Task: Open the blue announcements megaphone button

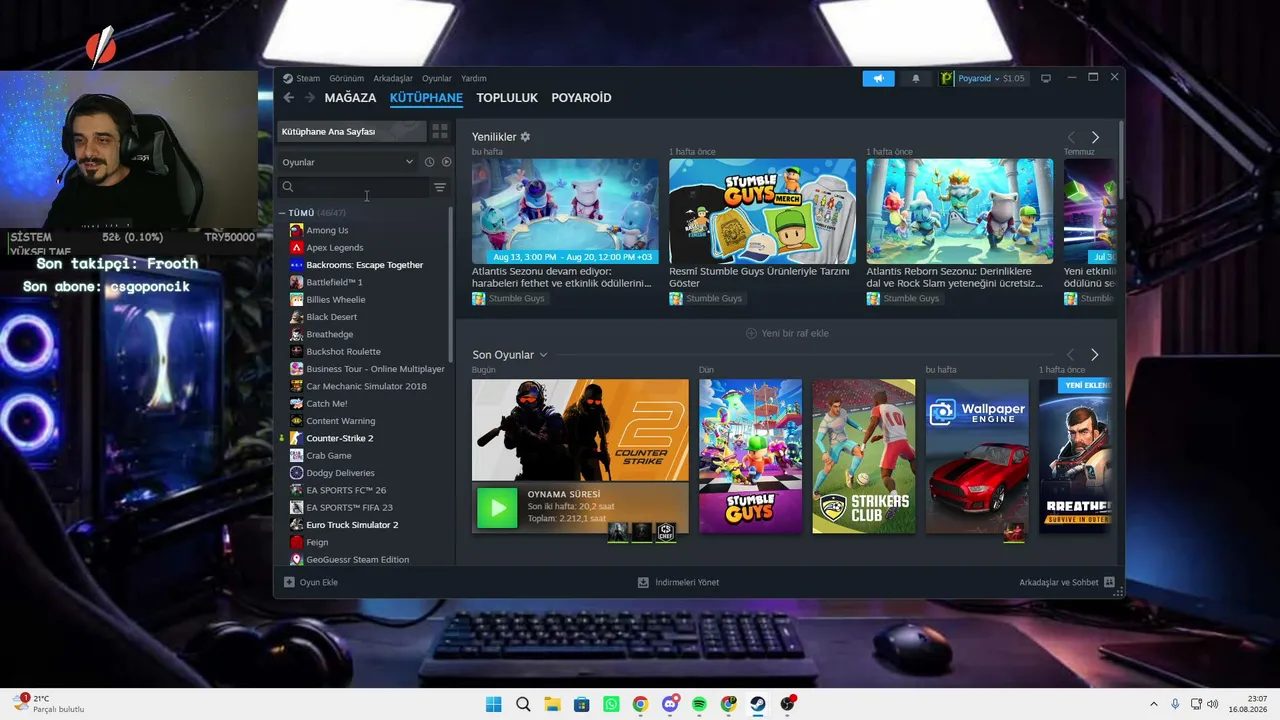Action: click(x=878, y=78)
